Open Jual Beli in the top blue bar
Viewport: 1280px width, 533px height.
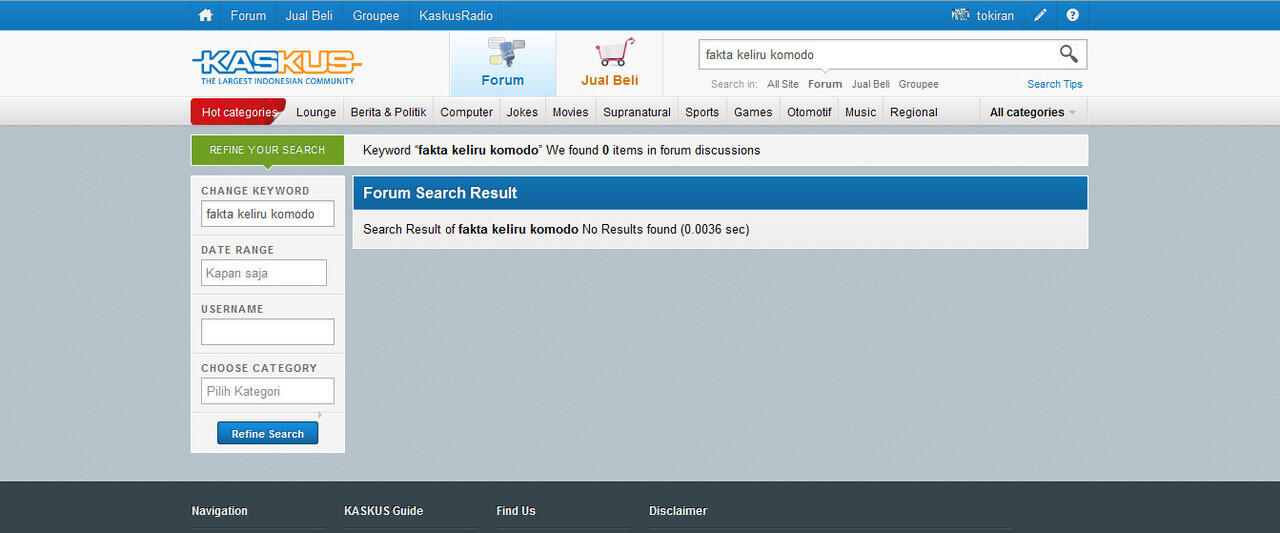309,15
